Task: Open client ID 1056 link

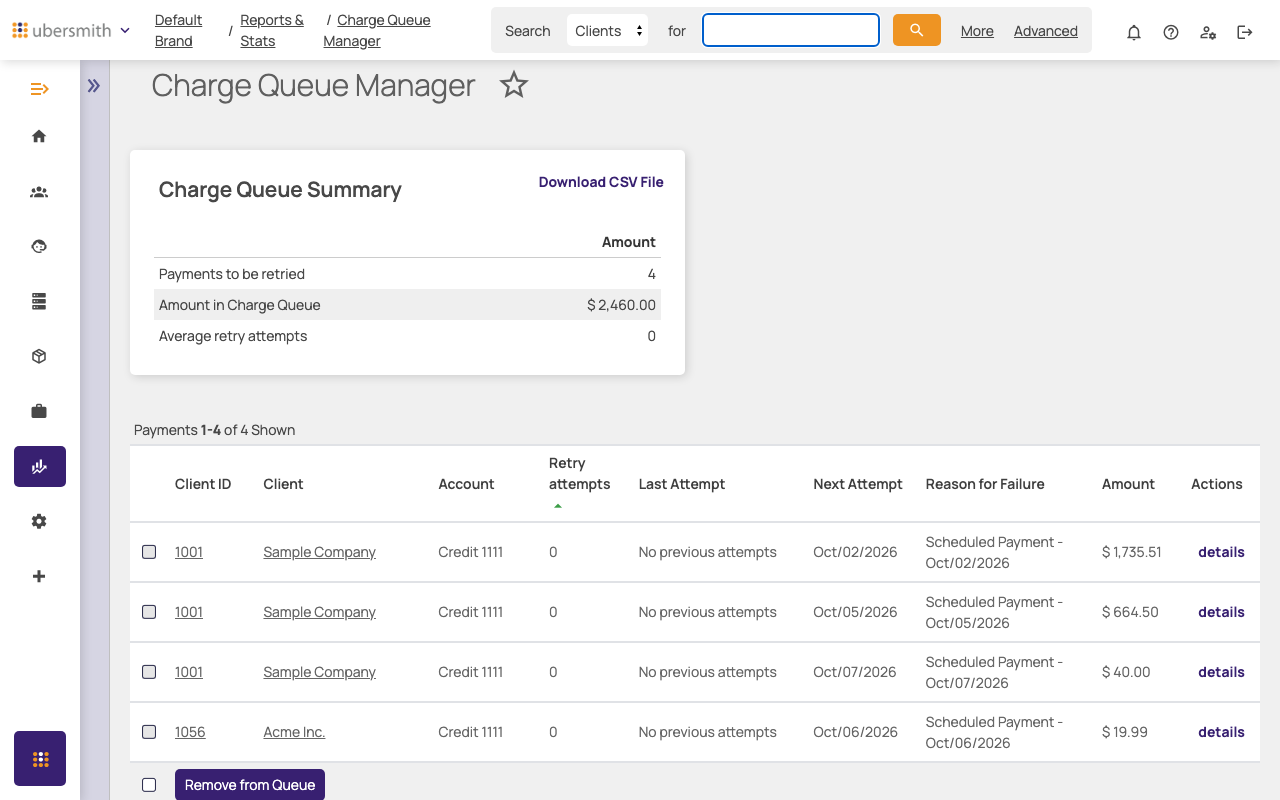Action: point(190,732)
